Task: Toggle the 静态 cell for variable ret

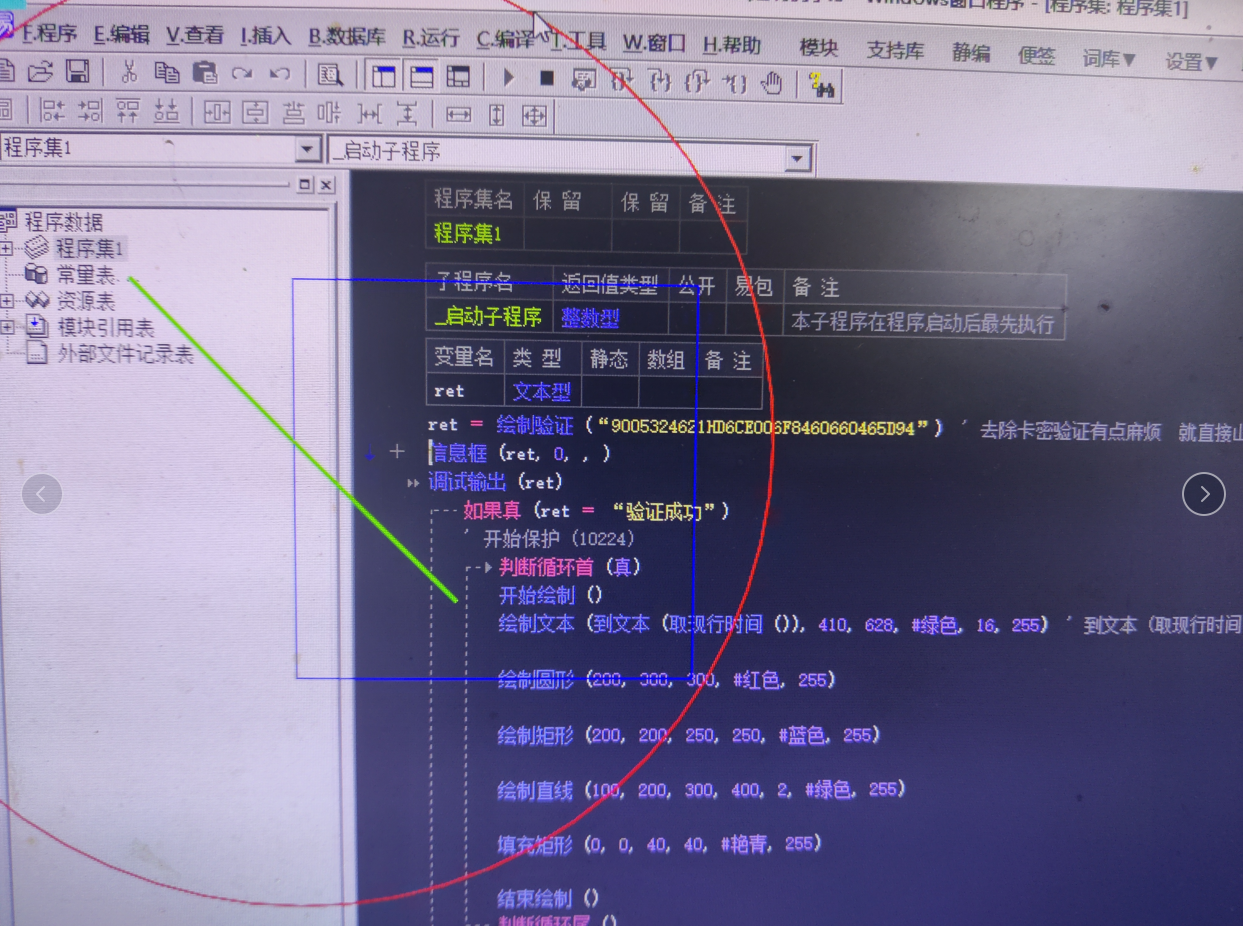Action: tap(610, 391)
